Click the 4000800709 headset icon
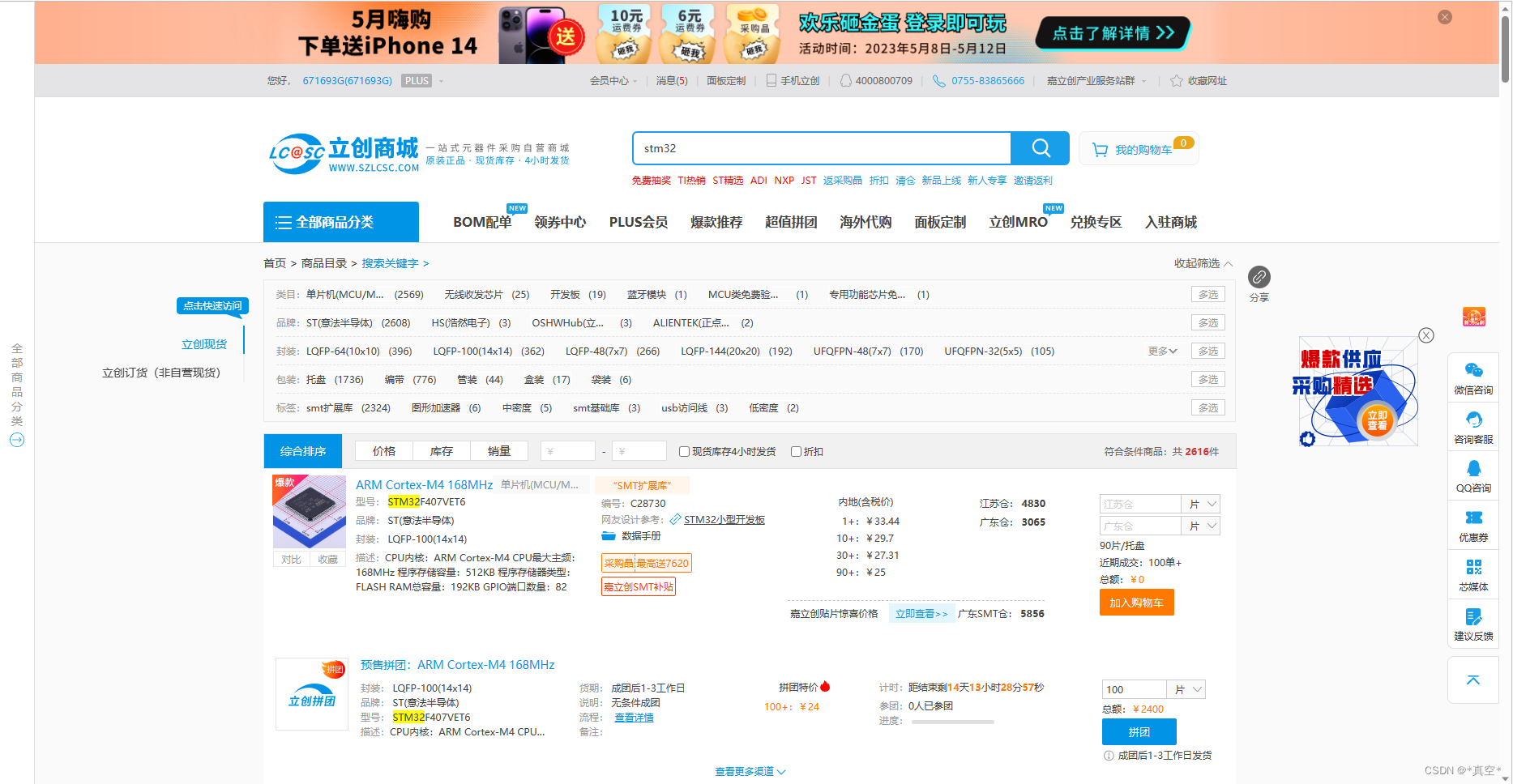Image resolution: width=1513 pixels, height=784 pixels. pos(845,81)
